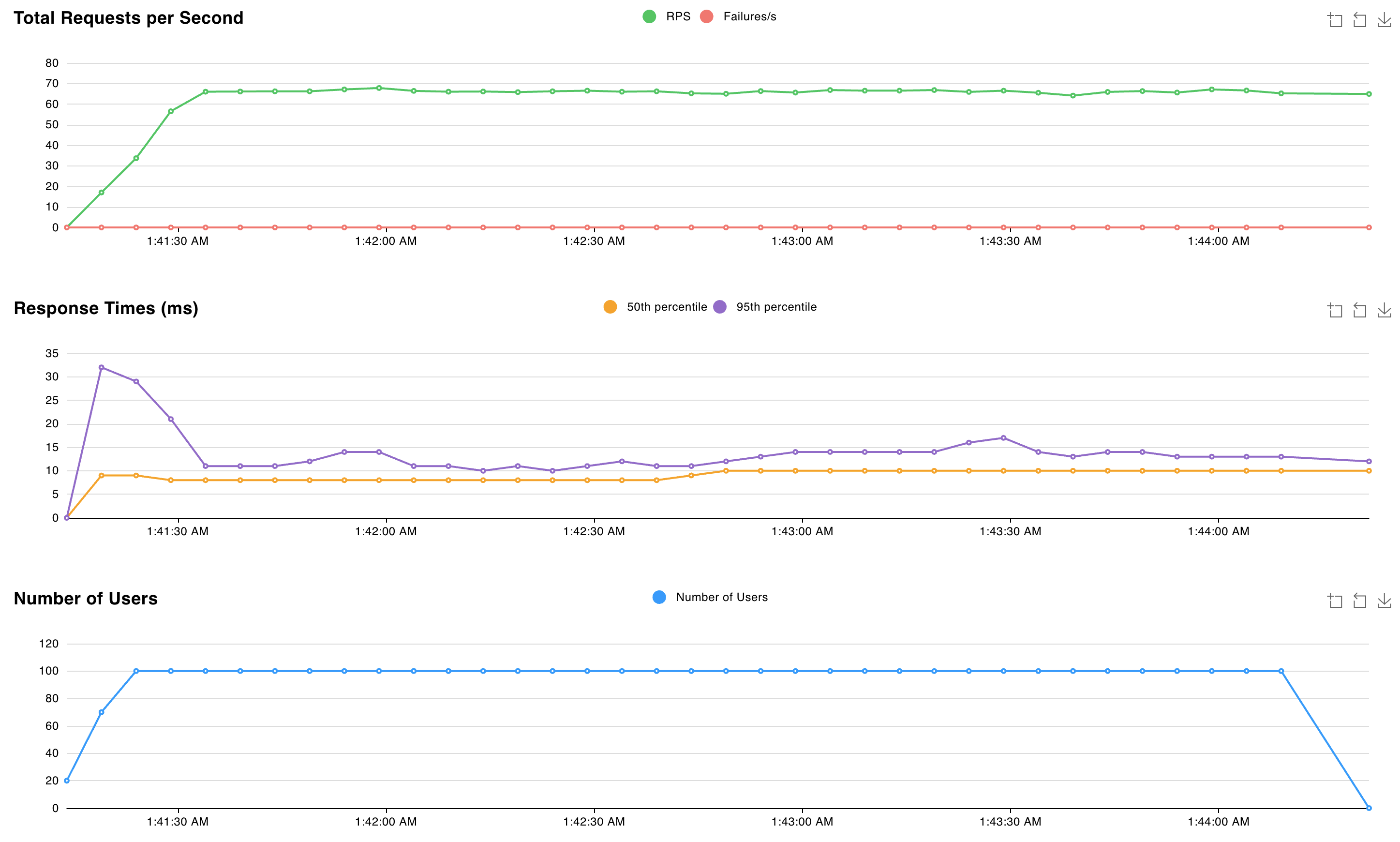This screenshot has height=842, width=1400.
Task: Toggle the 95th percentile series legend
Action: [764, 307]
